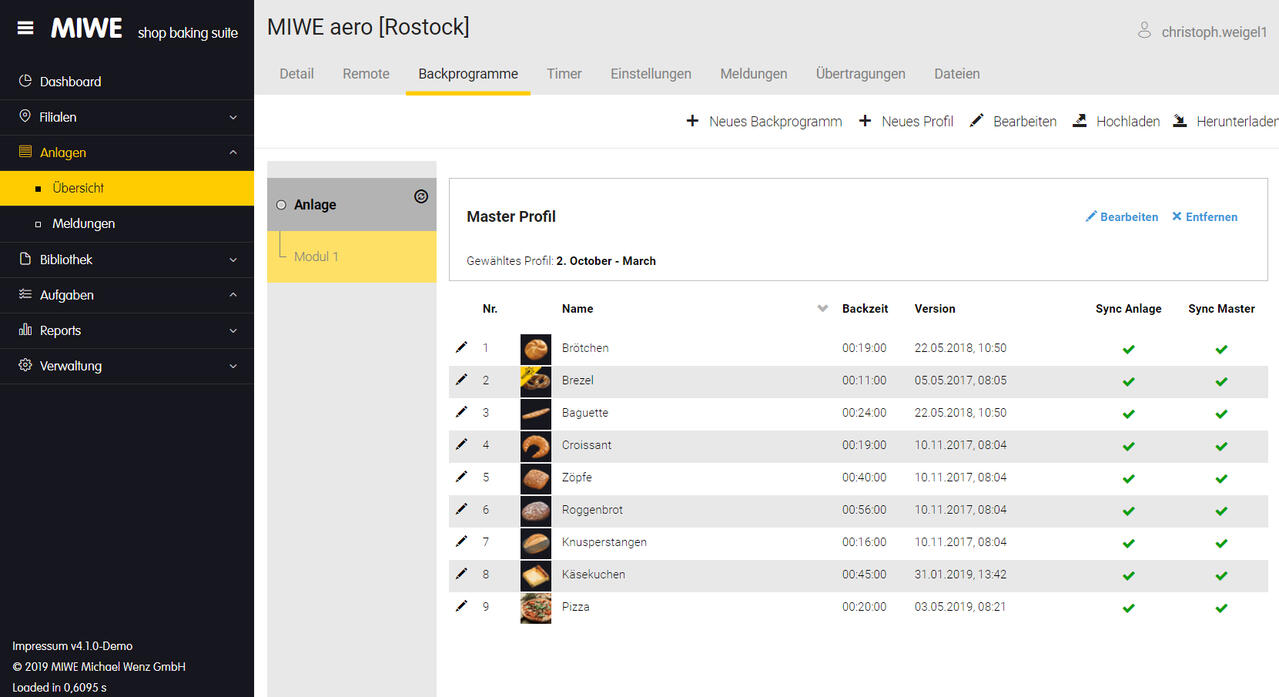This screenshot has width=1279, height=697.
Task: Collapse the Anlagen sidebar section
Action: (233, 153)
